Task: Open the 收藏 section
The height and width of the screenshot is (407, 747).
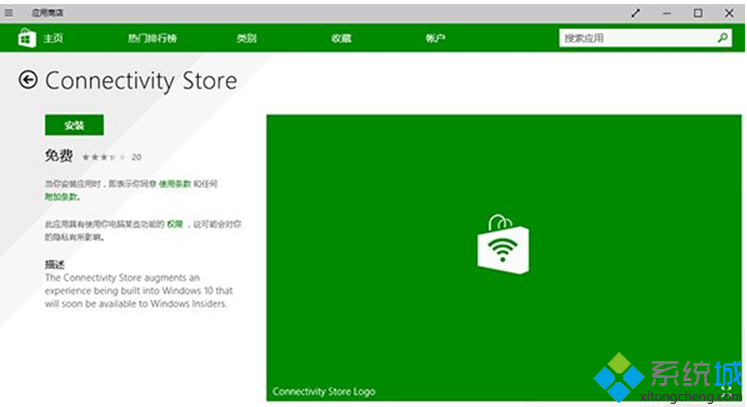Action: pyautogui.click(x=341, y=38)
